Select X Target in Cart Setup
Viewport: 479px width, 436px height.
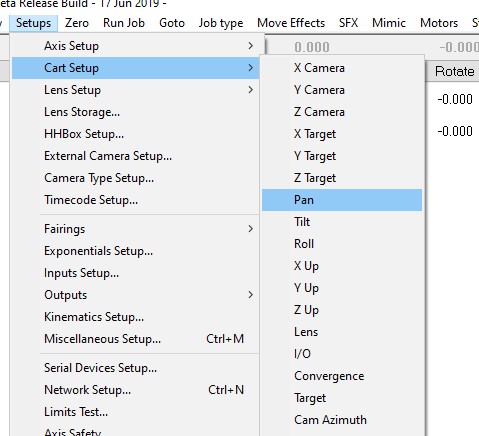[x=342, y=134]
